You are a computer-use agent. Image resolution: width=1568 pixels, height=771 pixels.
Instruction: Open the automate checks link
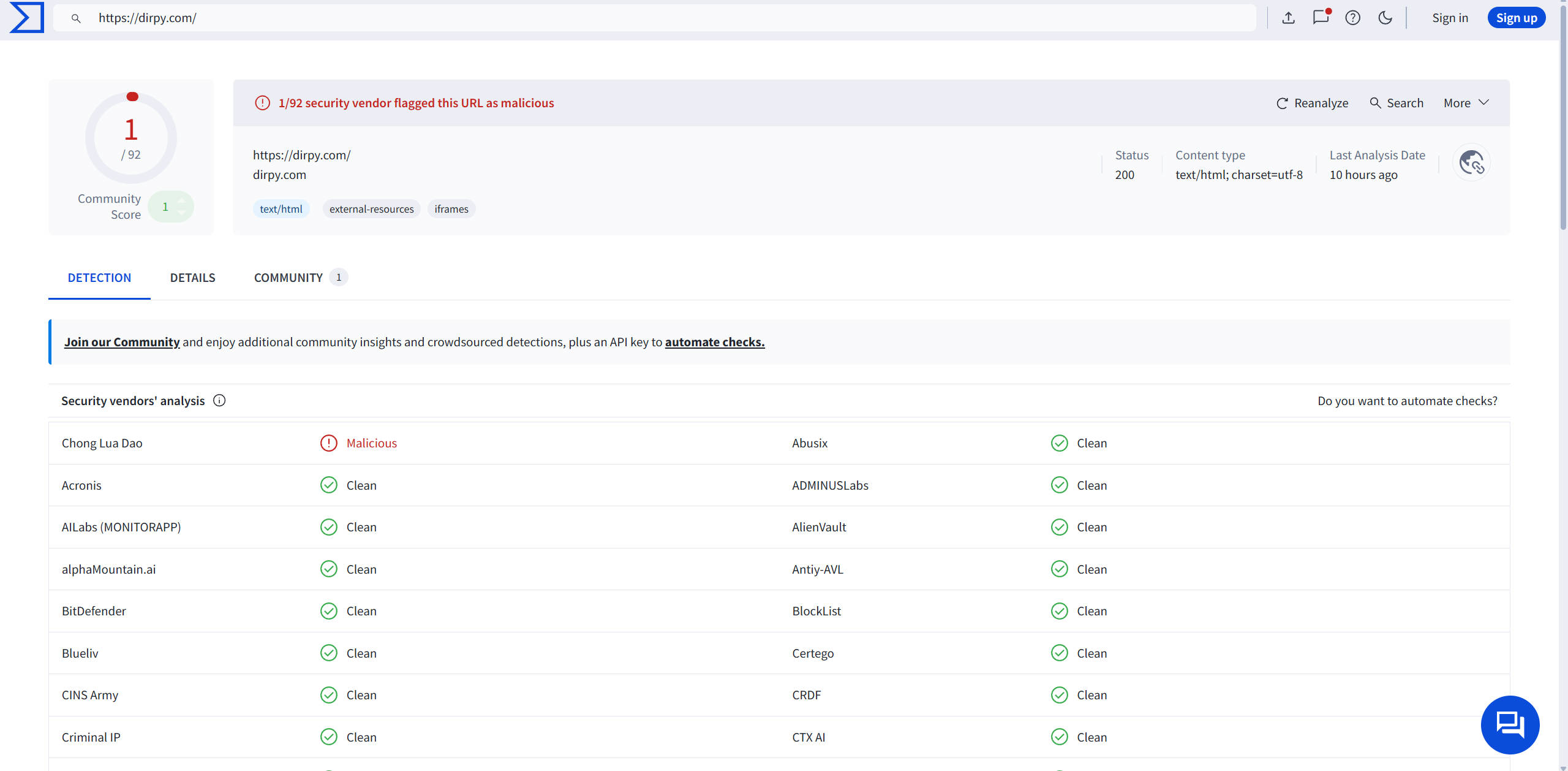click(715, 342)
